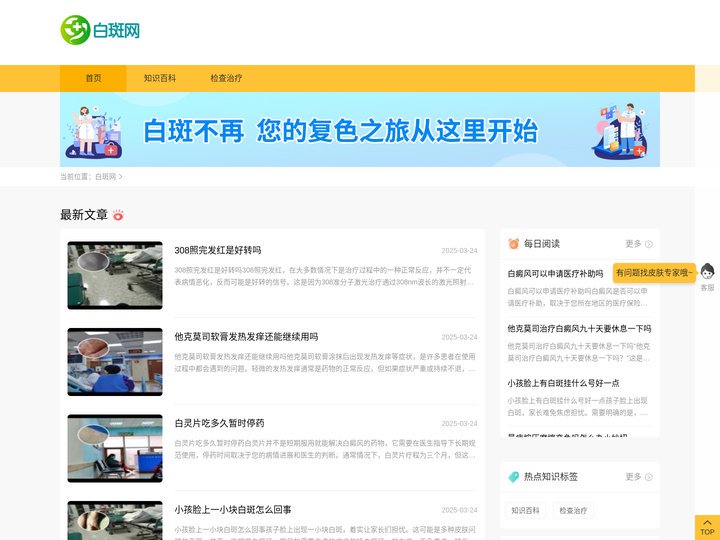Click the TOP back-to-top button
Image resolution: width=720 pixels, height=540 pixels.
[x=707, y=528]
